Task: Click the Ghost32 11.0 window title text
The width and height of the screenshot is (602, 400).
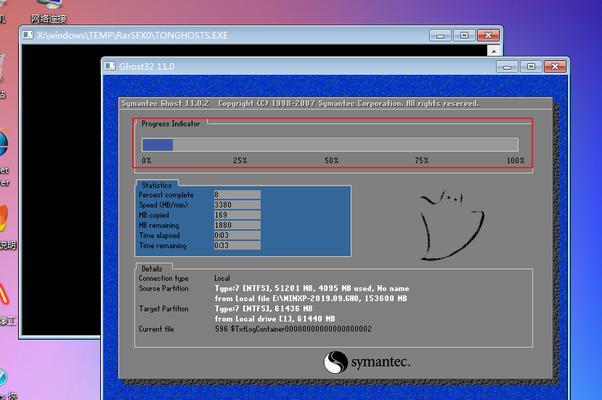Action: [x=147, y=66]
